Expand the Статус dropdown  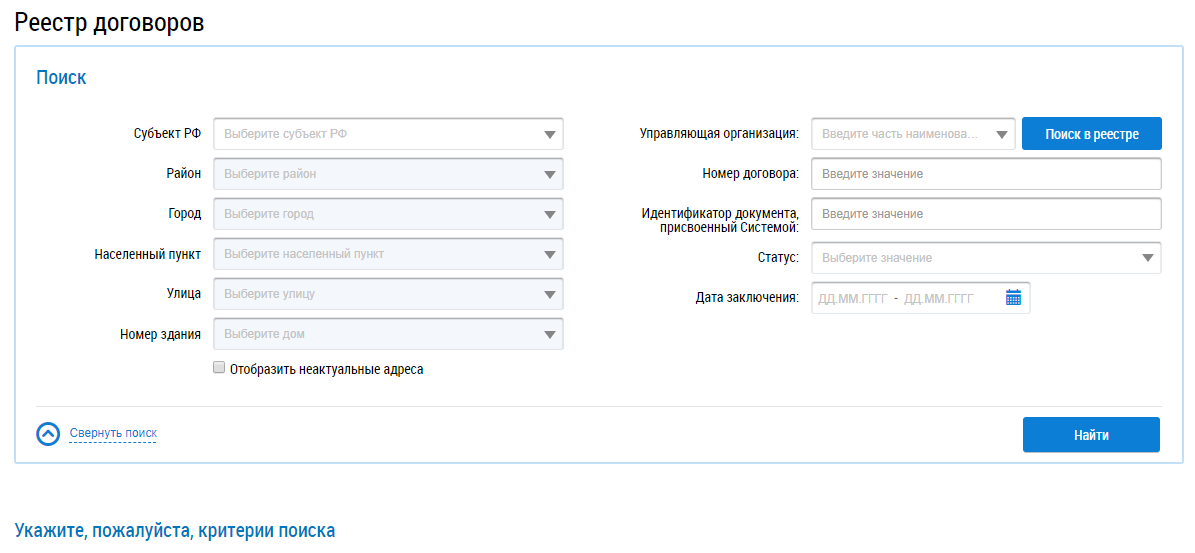point(985,258)
